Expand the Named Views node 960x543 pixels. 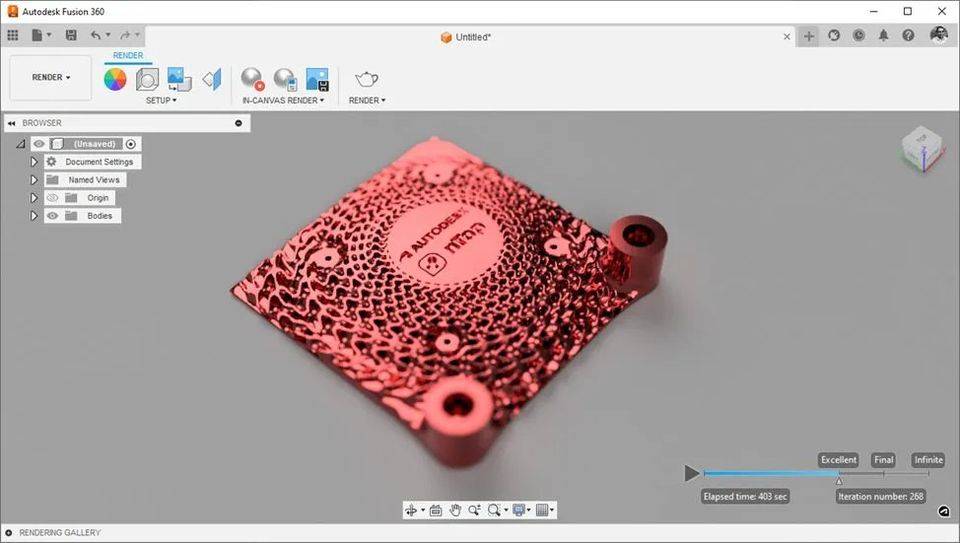tap(34, 180)
